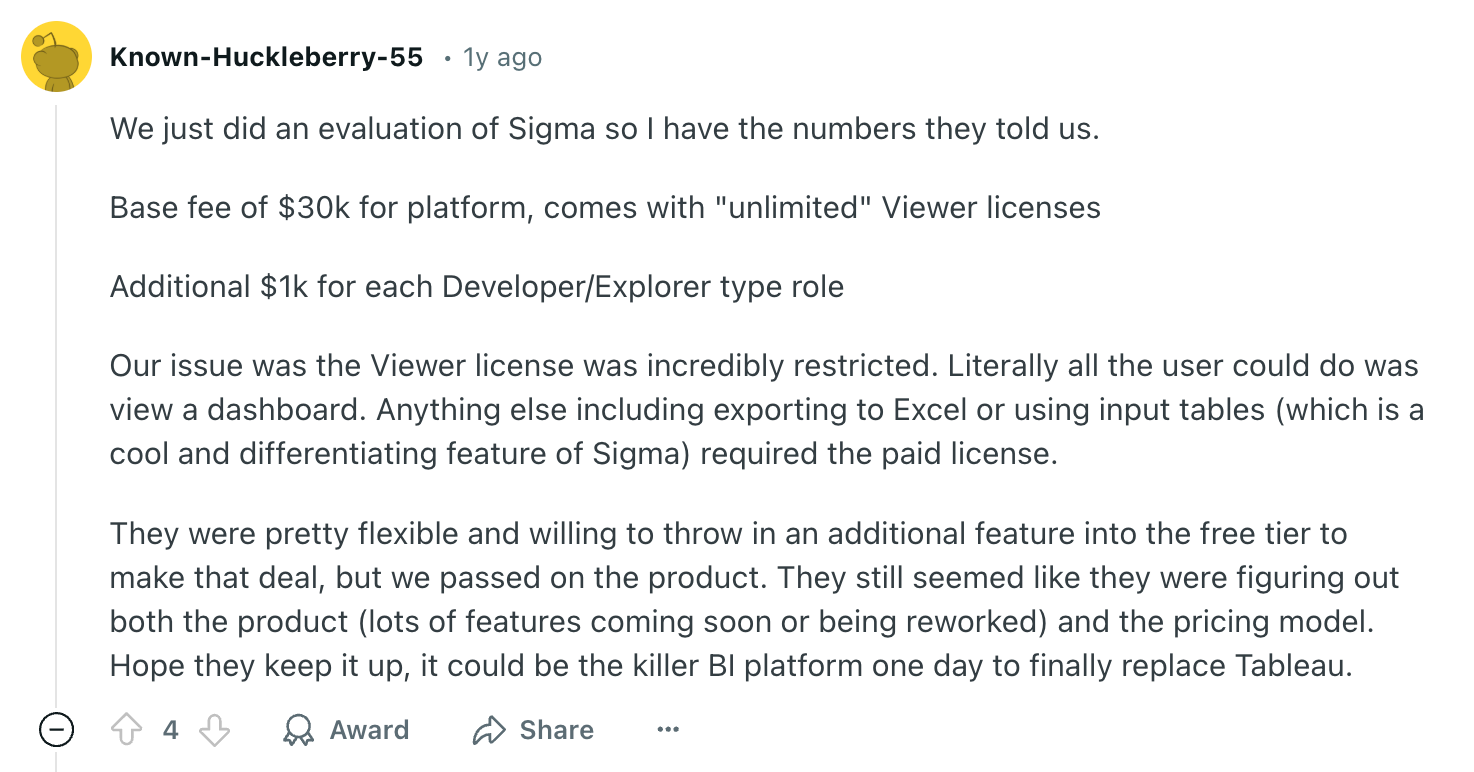Click the paragraph starting "They were pretty flexible"

point(754,599)
